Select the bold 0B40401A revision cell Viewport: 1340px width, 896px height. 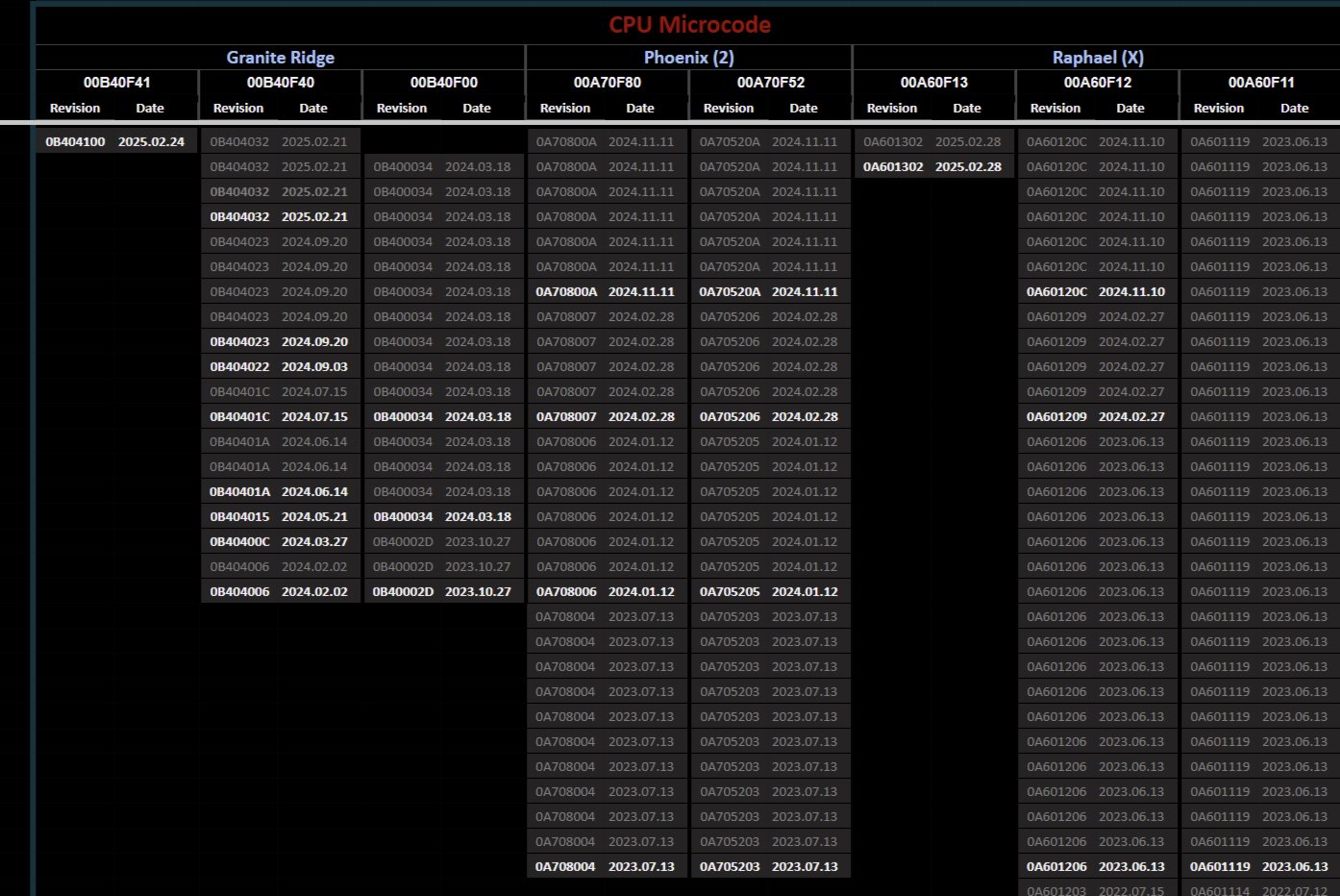click(239, 491)
